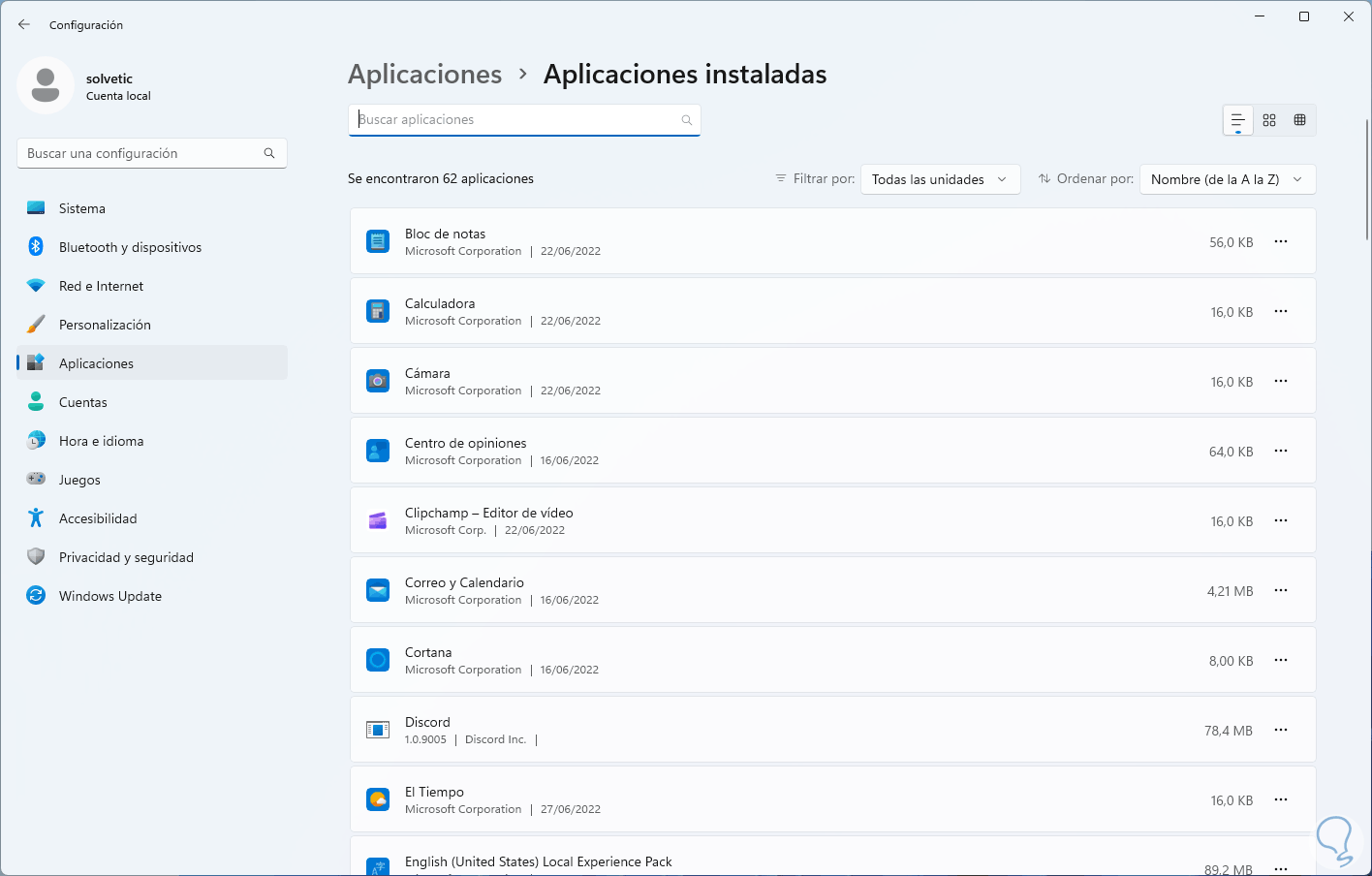Open Bluetooth y dispositivos settings
The image size is (1372, 876).
pos(152,247)
